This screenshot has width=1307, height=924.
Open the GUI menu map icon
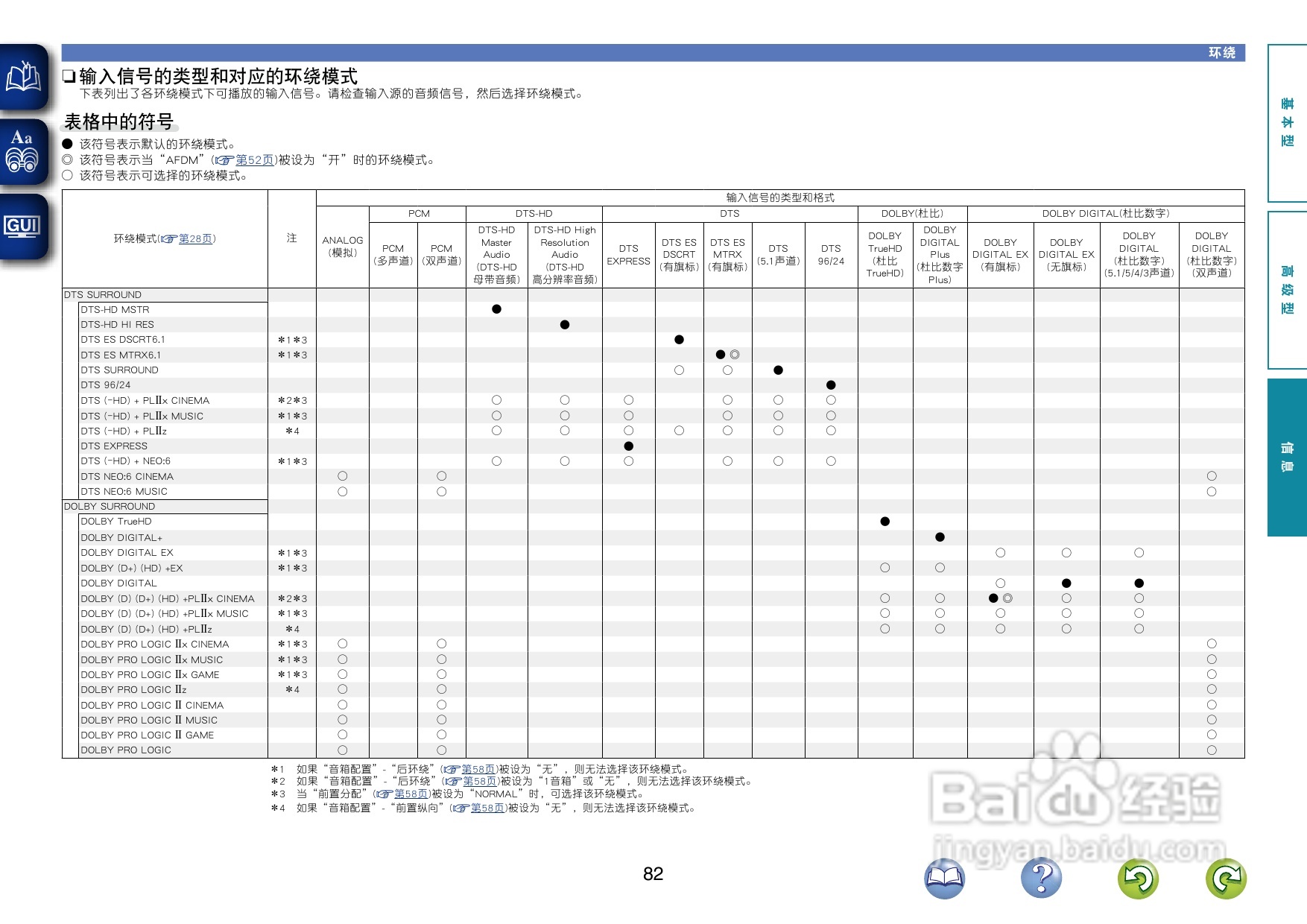(x=24, y=227)
